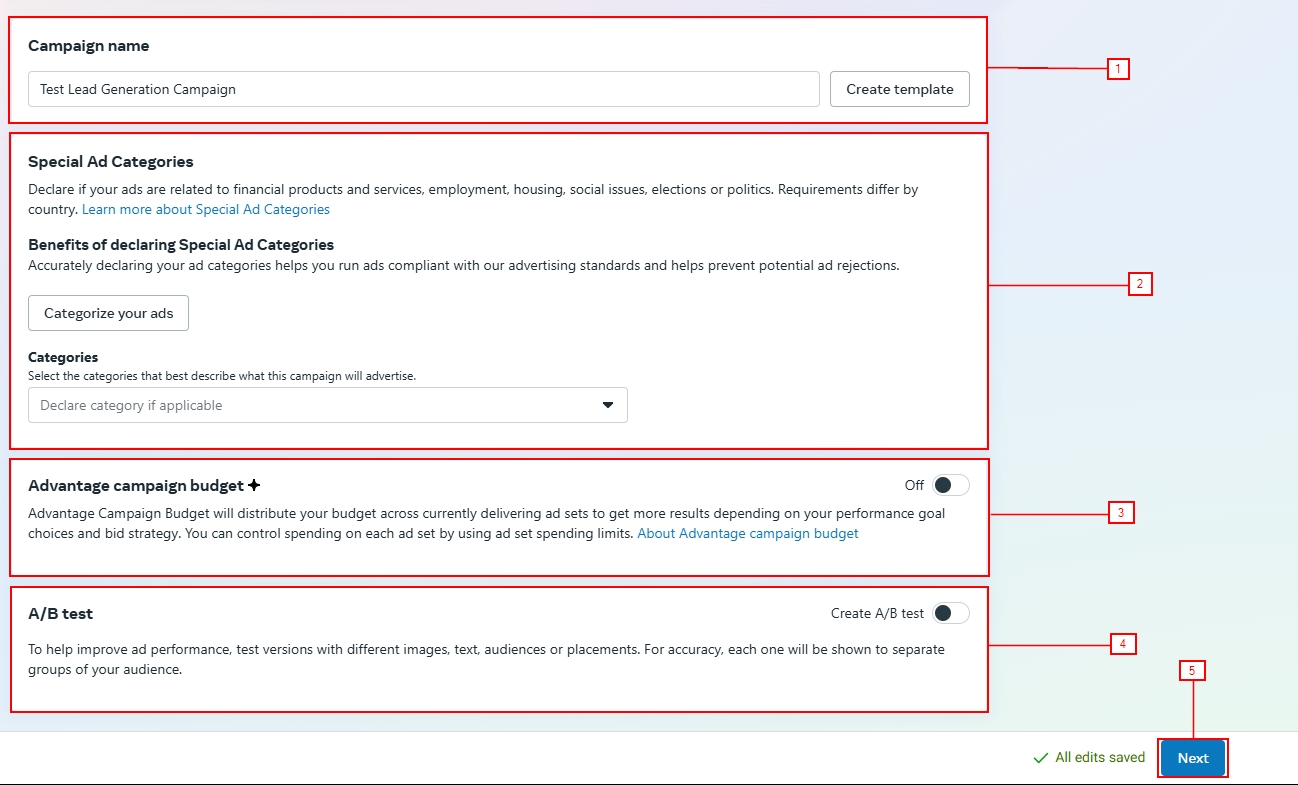This screenshot has width=1298, height=785.
Task: Click the numbered callout box 2
Action: (x=1141, y=284)
